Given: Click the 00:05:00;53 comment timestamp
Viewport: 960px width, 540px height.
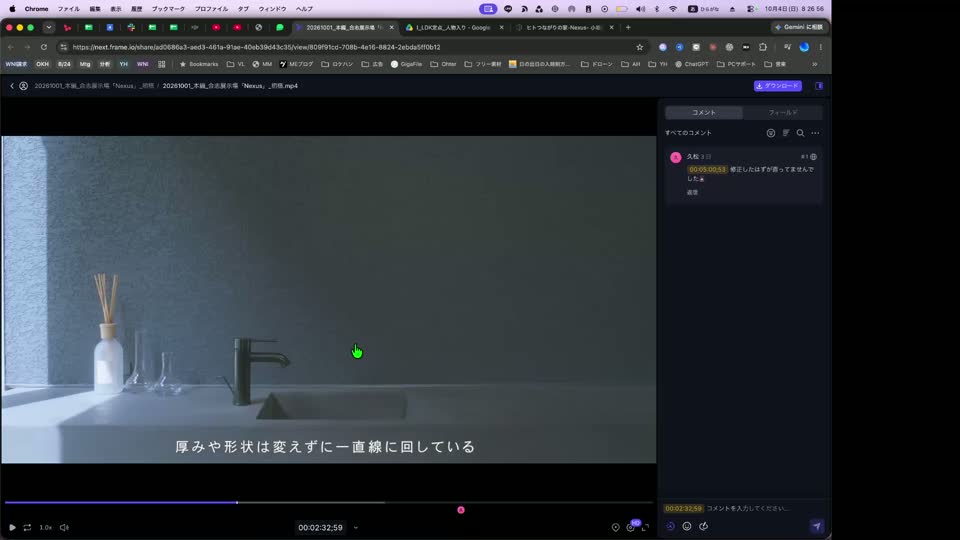Looking at the screenshot, I should (707, 170).
